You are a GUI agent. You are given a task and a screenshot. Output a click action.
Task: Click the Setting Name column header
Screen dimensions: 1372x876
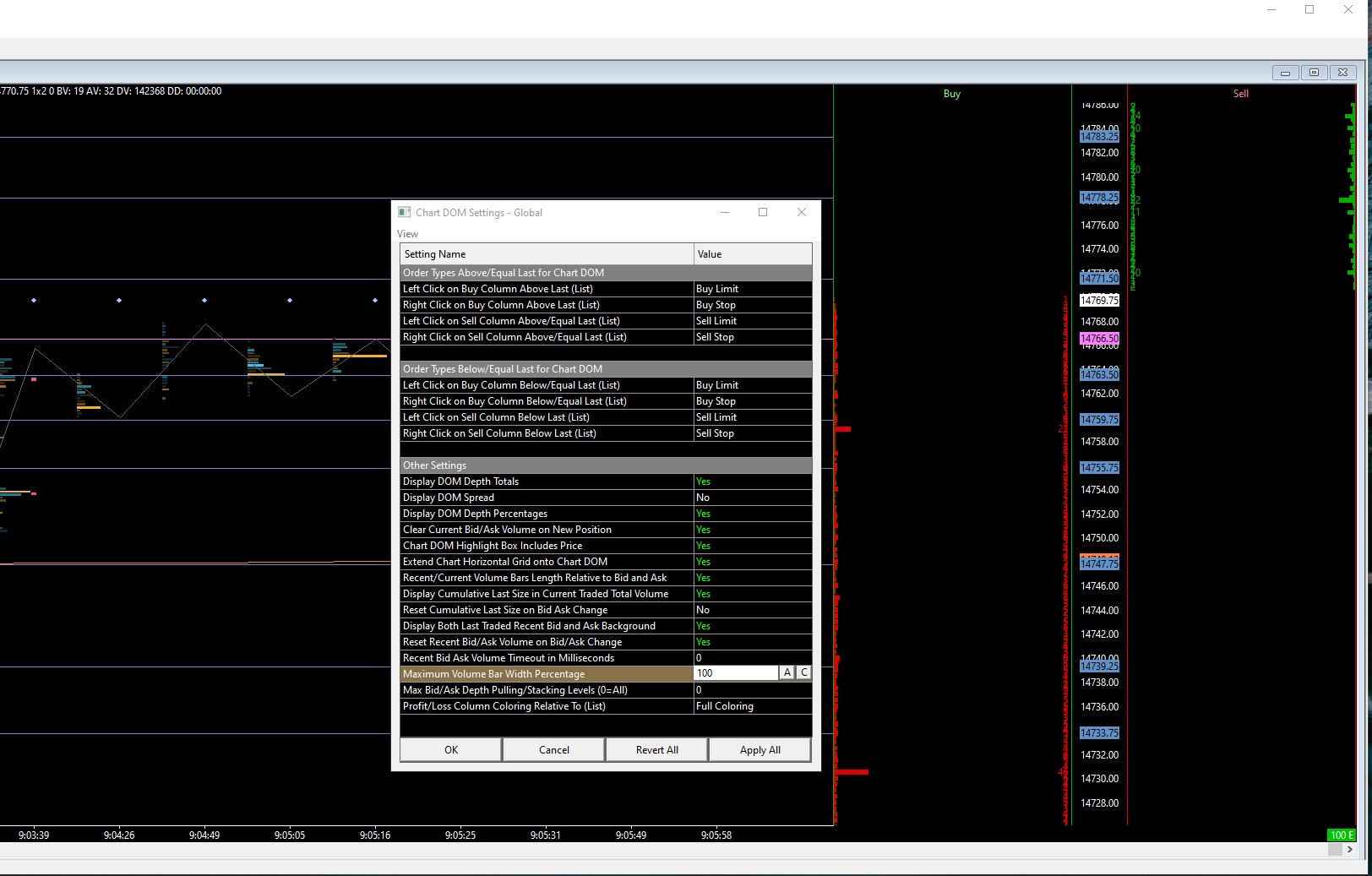[x=547, y=254]
